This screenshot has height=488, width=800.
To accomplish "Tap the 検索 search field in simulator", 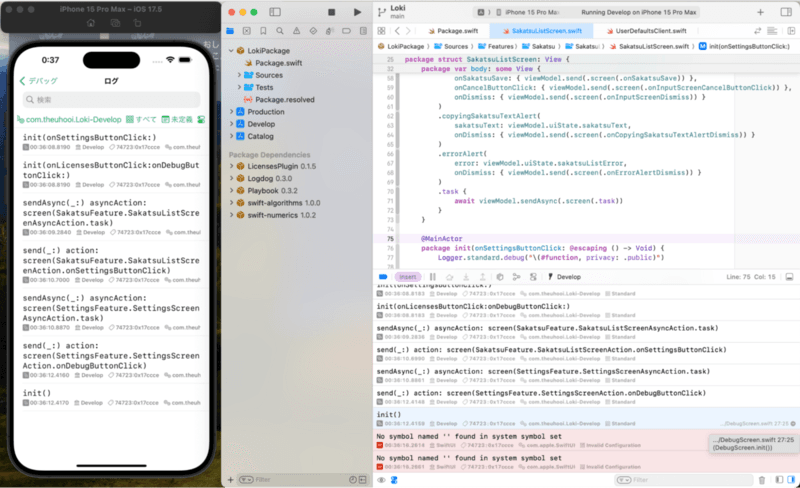I will [111, 100].
